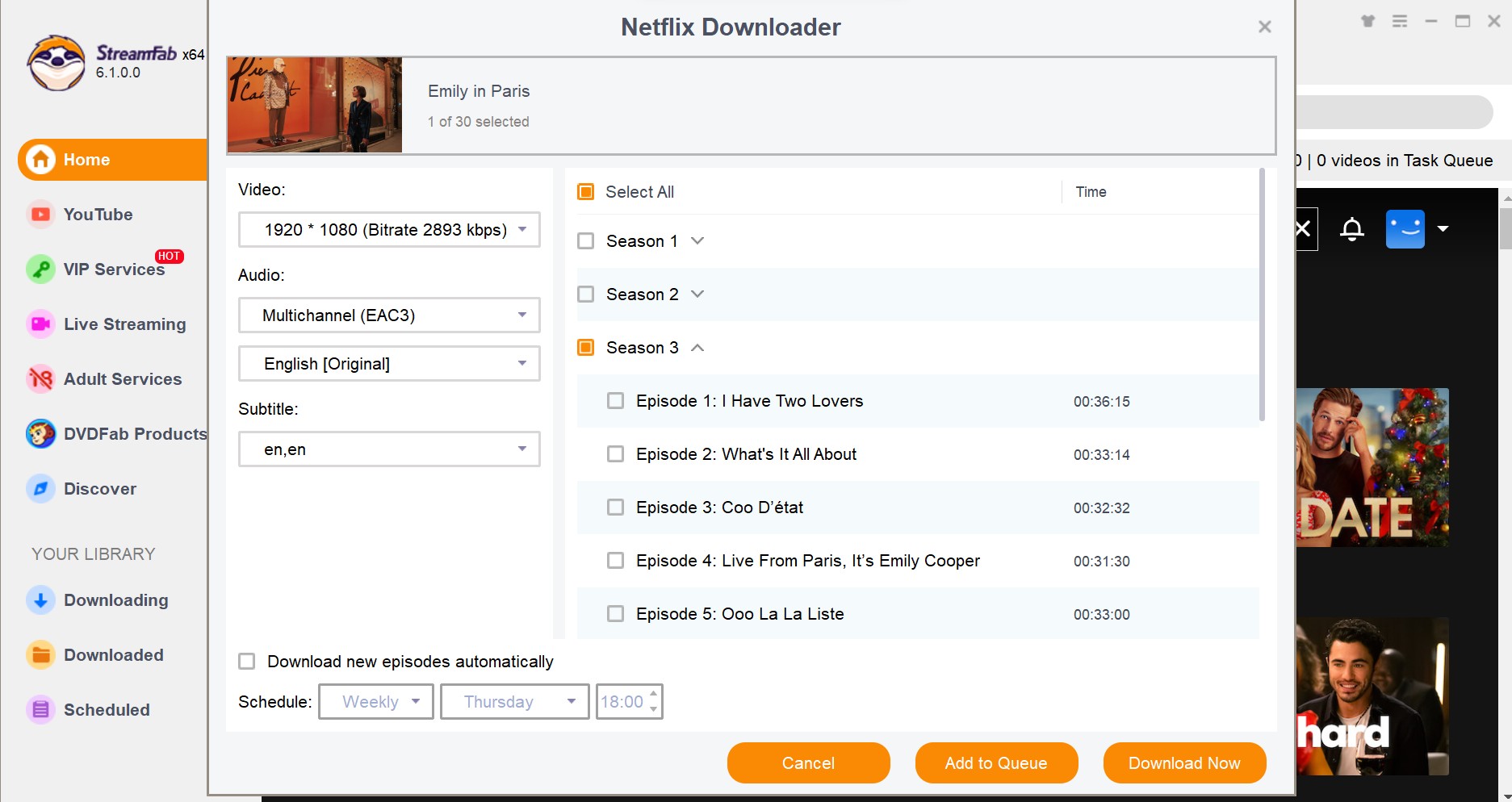Viewport: 1512px width, 802px height.
Task: Open the hamburger menu in title bar
Action: click(x=1400, y=22)
